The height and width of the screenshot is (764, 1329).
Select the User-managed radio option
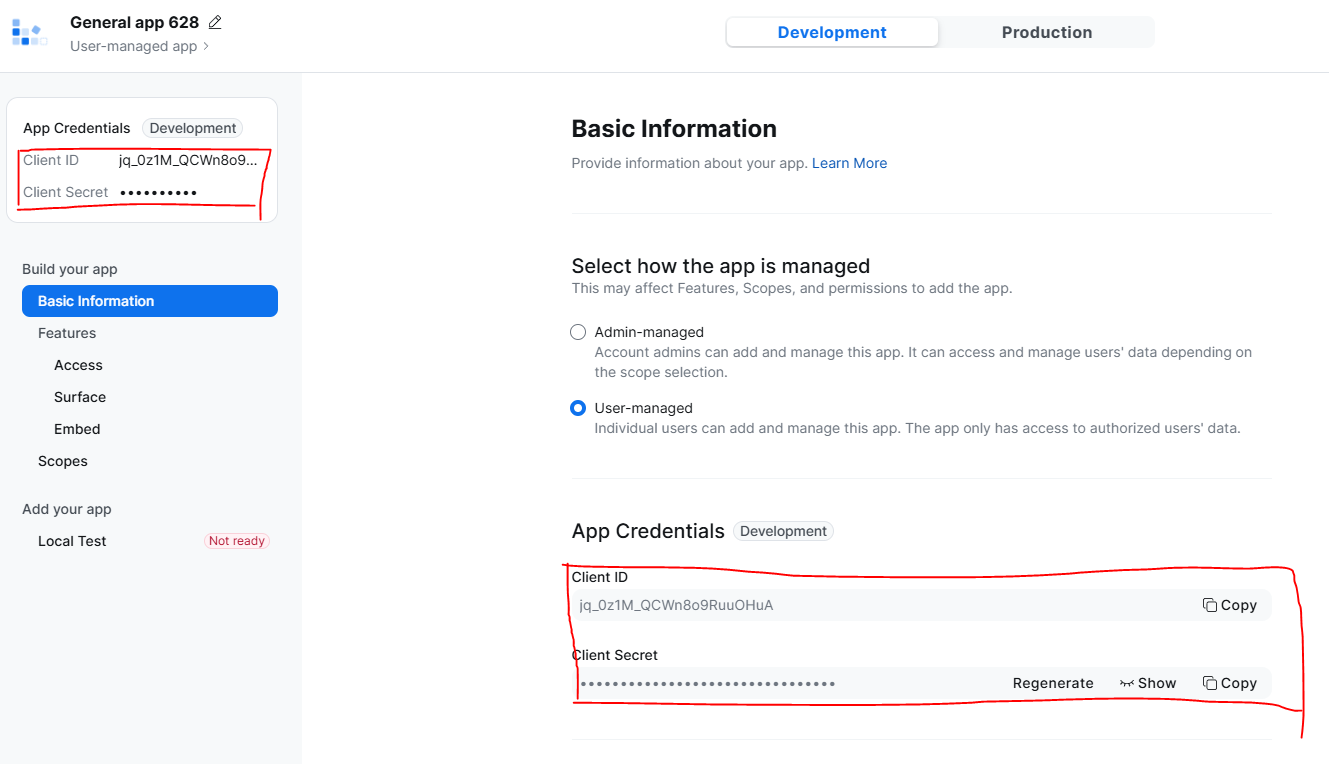pyautogui.click(x=578, y=408)
